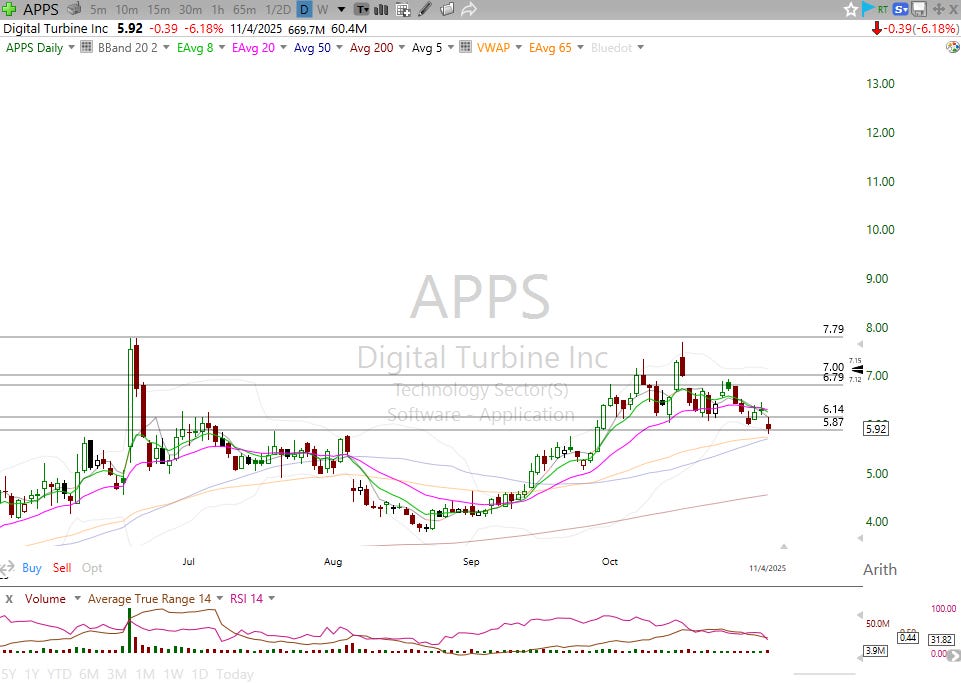Viewport: 961px width, 683px height.
Task: Click the x icon beside Volume
Action: click(x=9, y=599)
